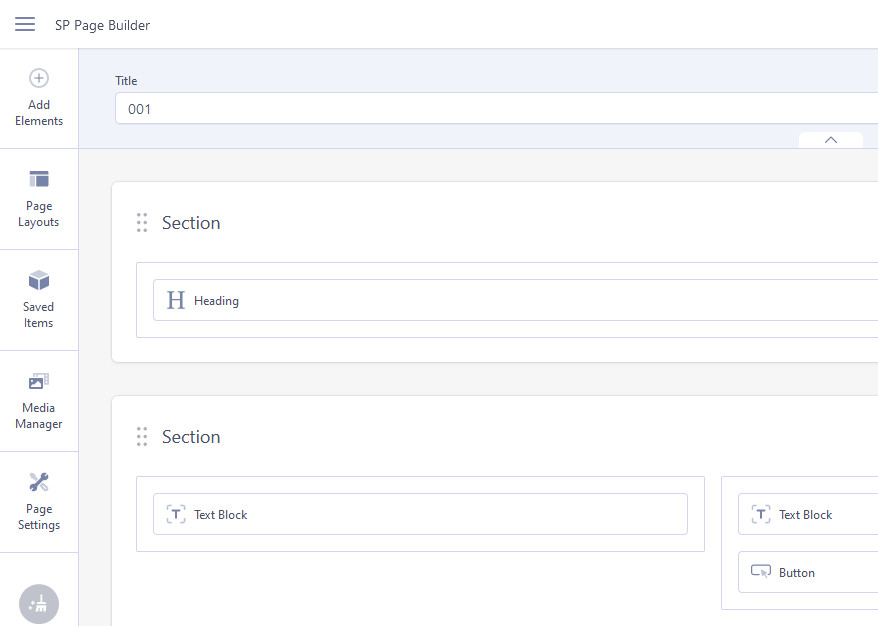Click the SP Page Builder title
Image resolution: width=878 pixels, height=626 pixels.
(102, 25)
